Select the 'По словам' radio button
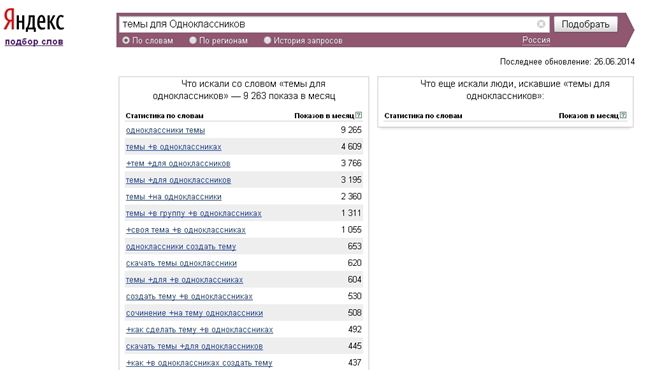645x380 pixels. (126, 40)
